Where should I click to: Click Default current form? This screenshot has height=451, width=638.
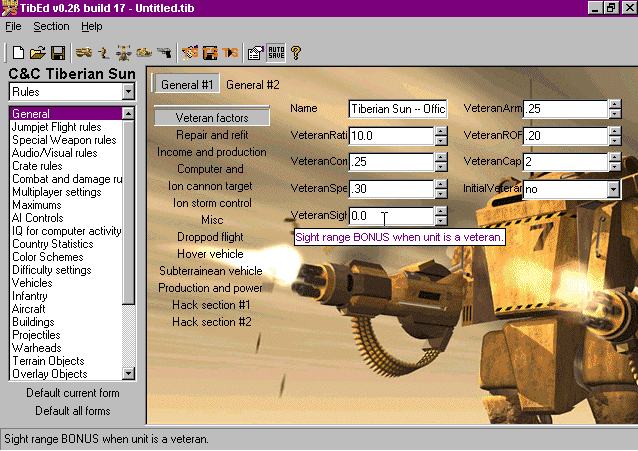point(73,393)
